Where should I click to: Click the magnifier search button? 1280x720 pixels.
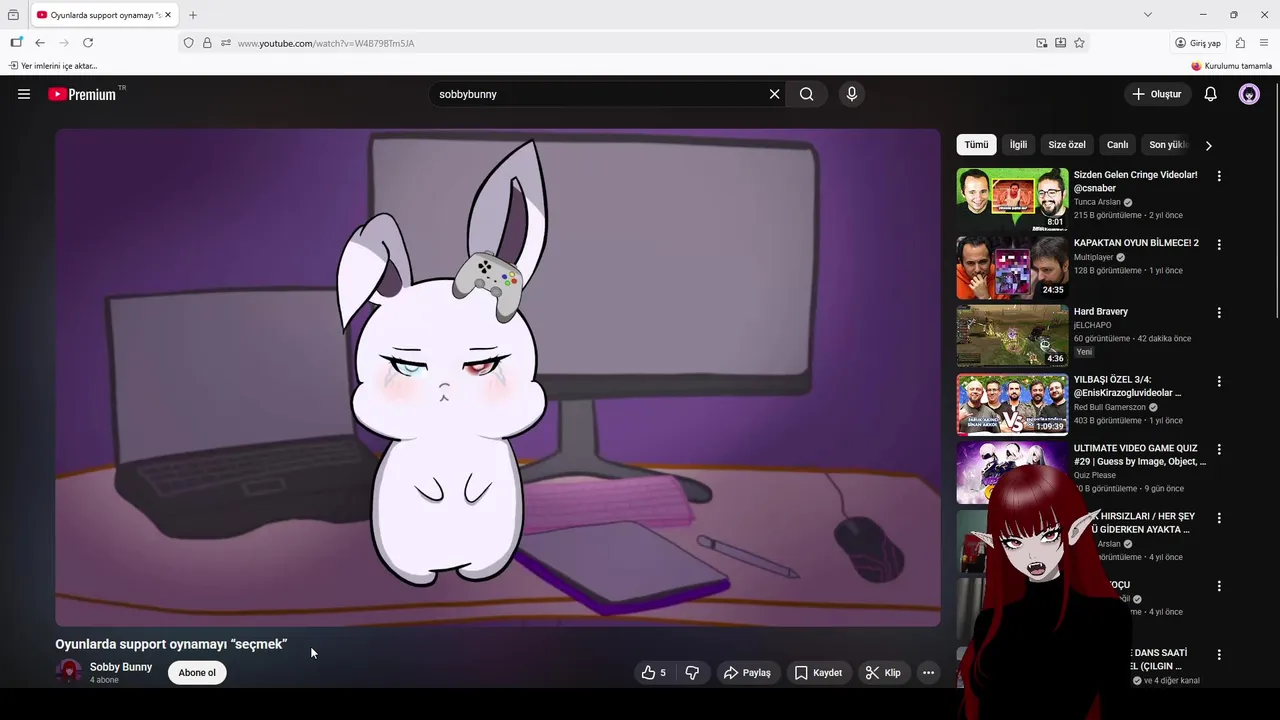point(807,94)
